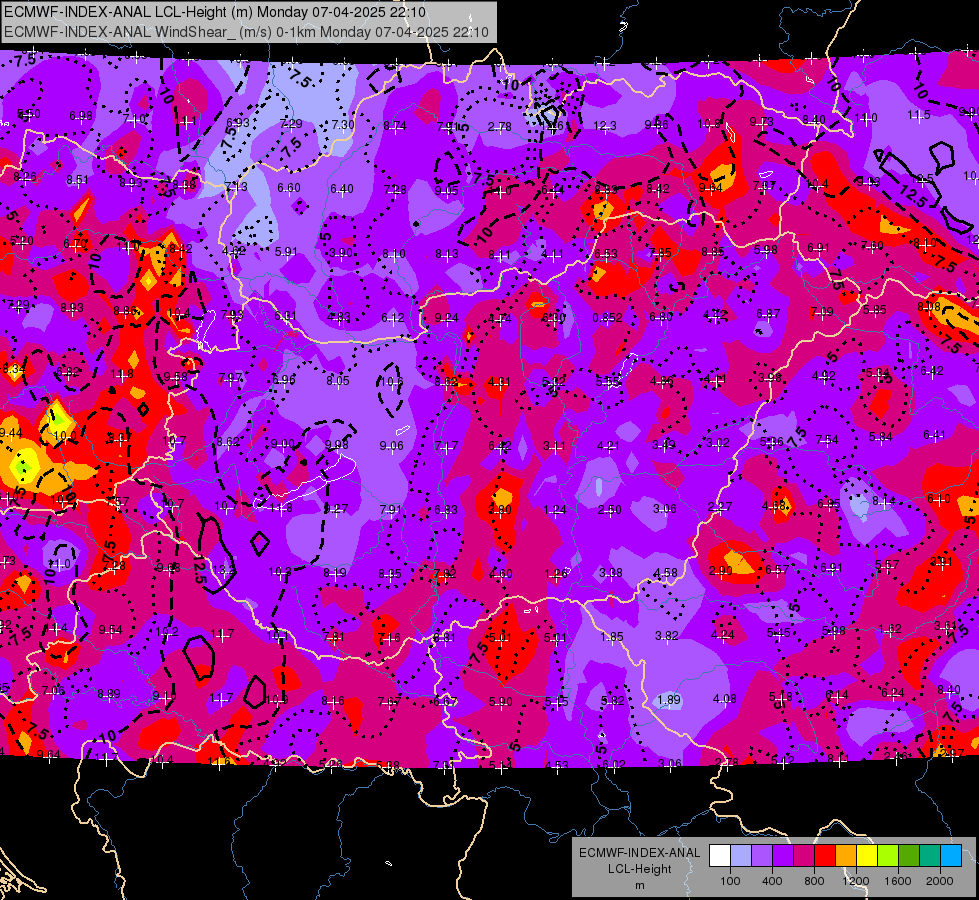Click the wind shear value 2.50
979x900 pixels.
[609, 510]
